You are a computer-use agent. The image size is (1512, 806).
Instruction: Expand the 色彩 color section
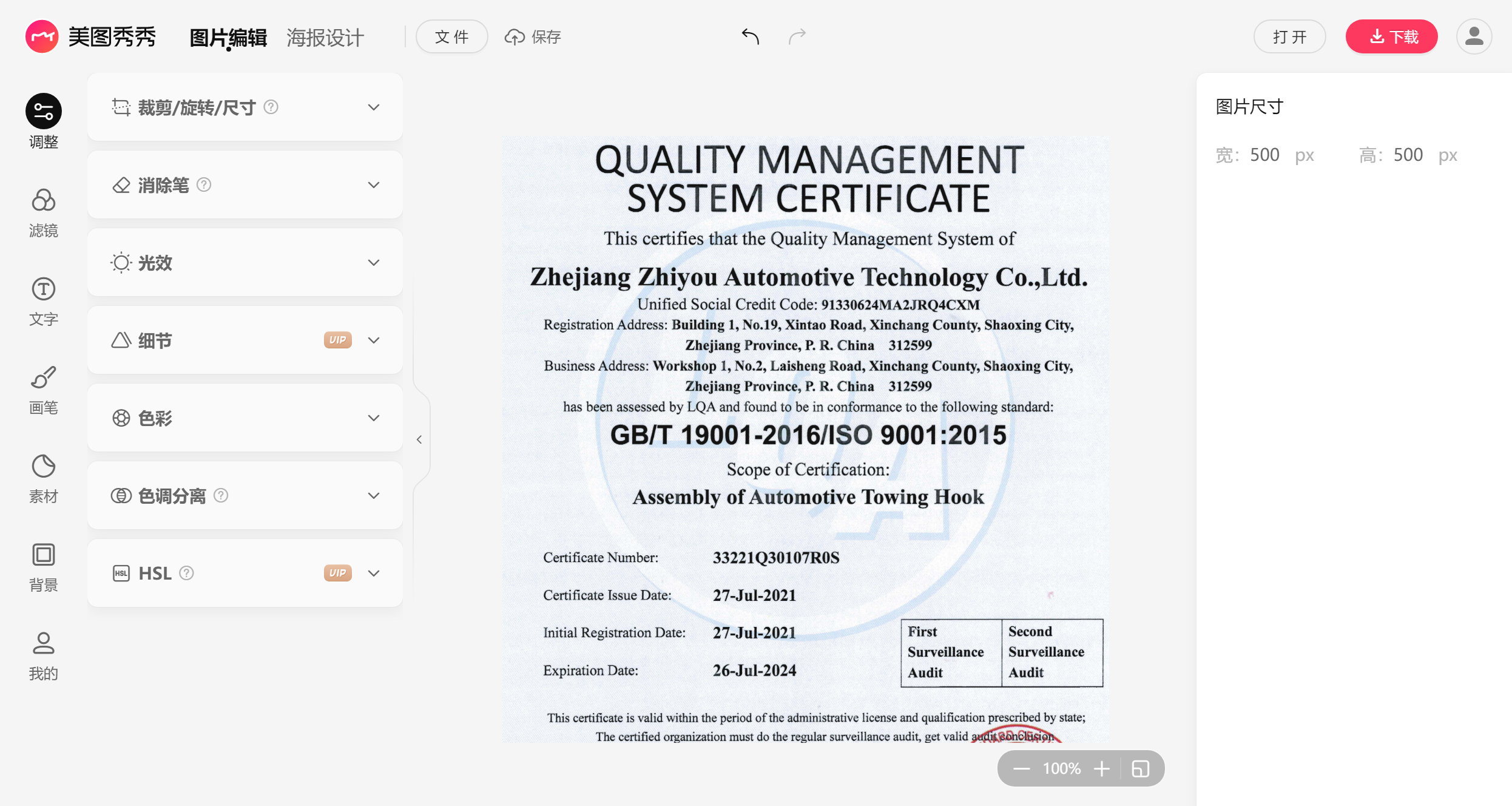(374, 418)
